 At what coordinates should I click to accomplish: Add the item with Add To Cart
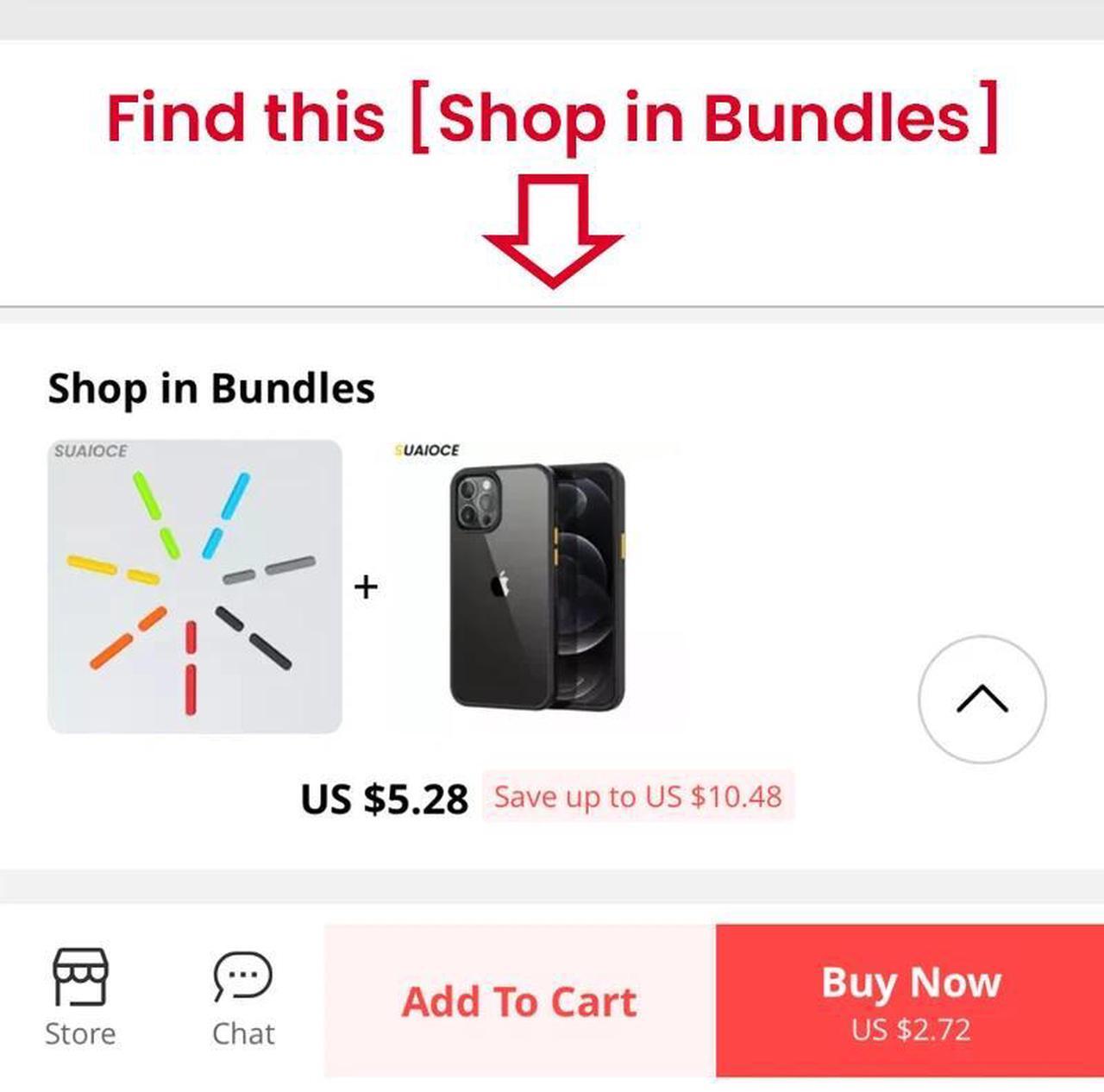click(x=520, y=1001)
